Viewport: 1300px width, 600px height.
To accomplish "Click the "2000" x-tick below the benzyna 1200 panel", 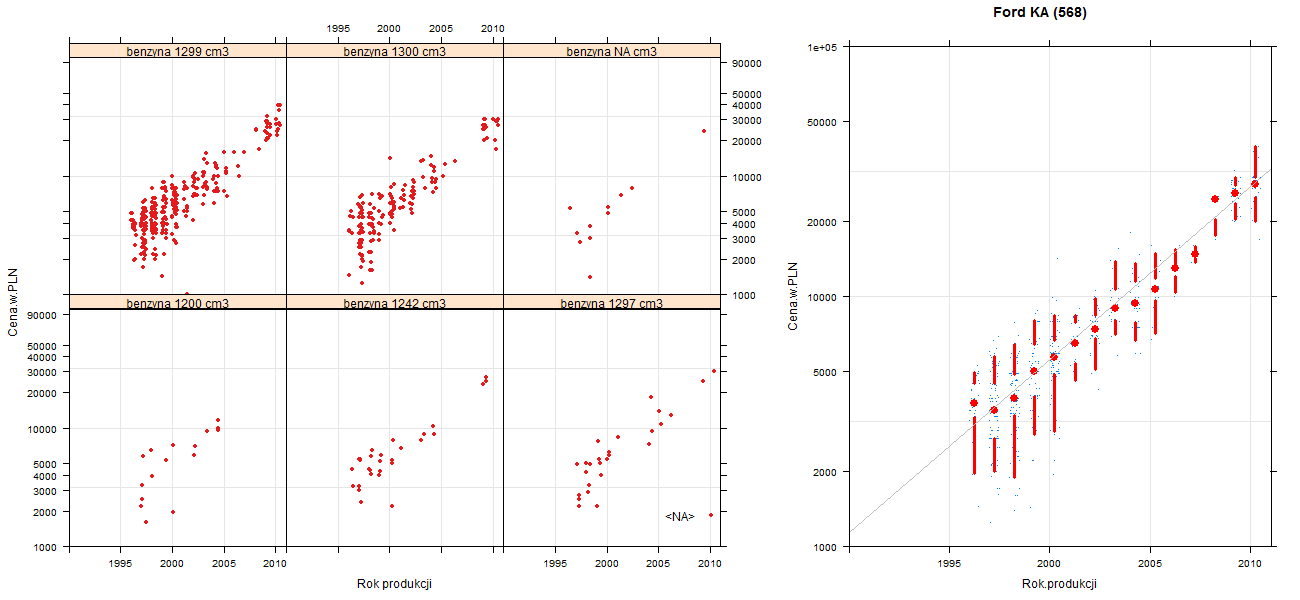I will click(173, 565).
